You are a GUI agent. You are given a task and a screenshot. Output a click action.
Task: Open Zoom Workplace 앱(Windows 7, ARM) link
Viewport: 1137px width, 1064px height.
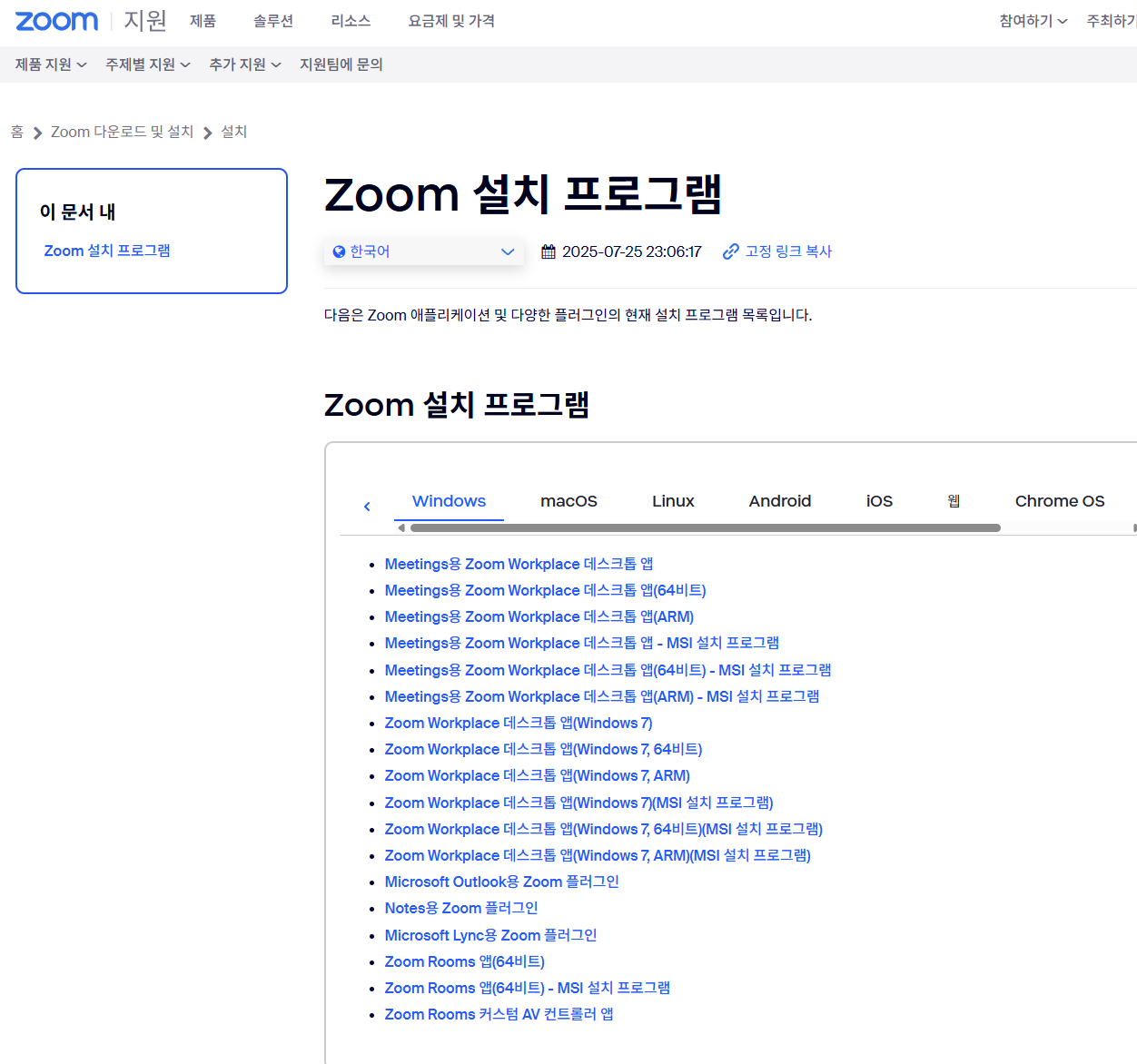click(538, 775)
